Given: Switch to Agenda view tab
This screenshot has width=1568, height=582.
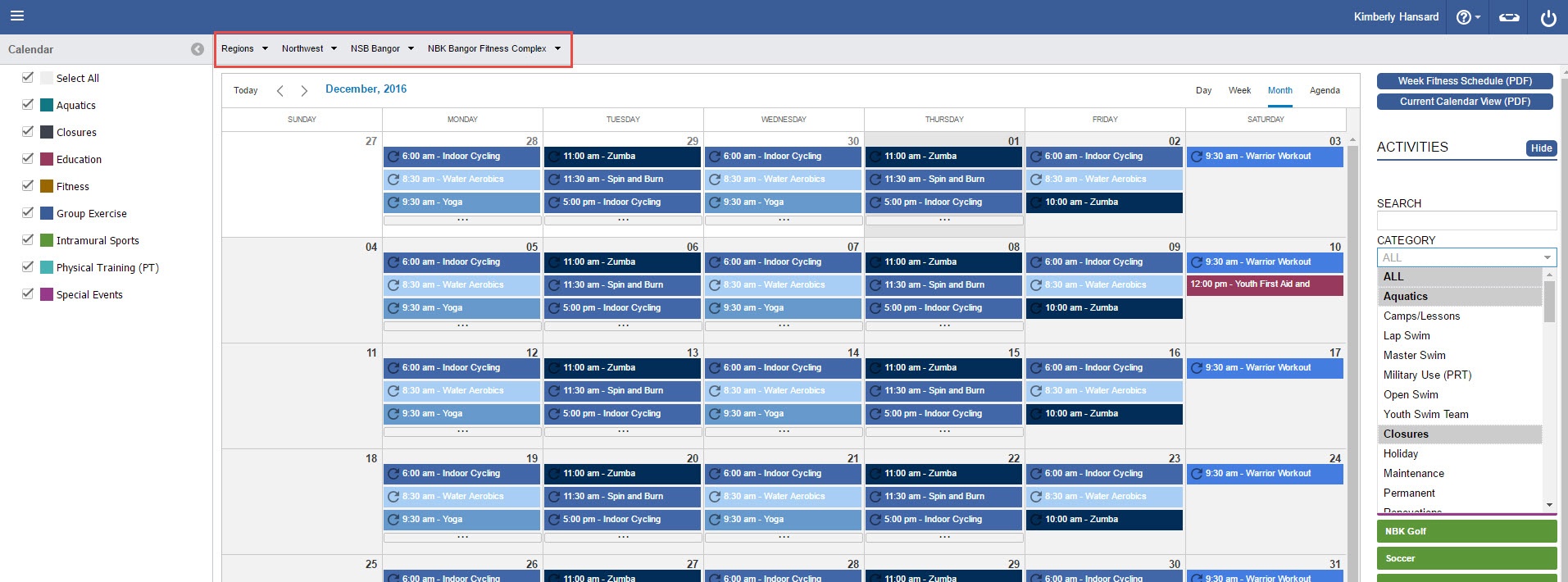Looking at the screenshot, I should coord(1325,90).
